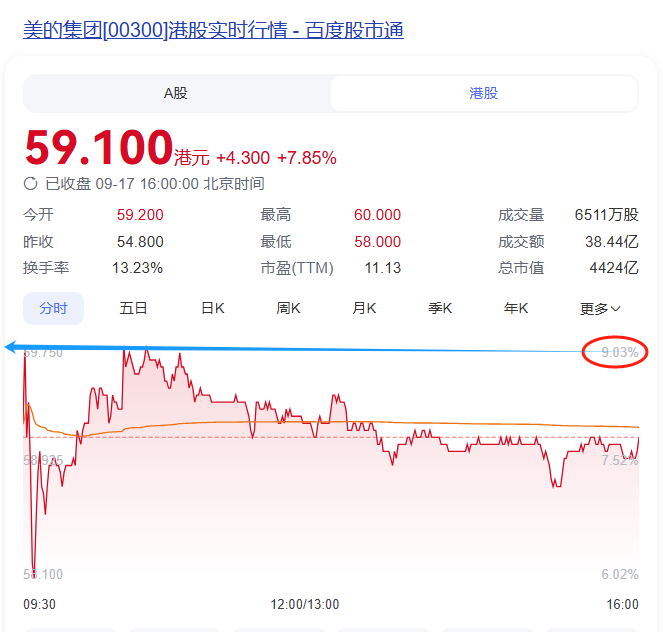The image size is (663, 632).
Task: Click the price change +4.300
Action: [243, 158]
